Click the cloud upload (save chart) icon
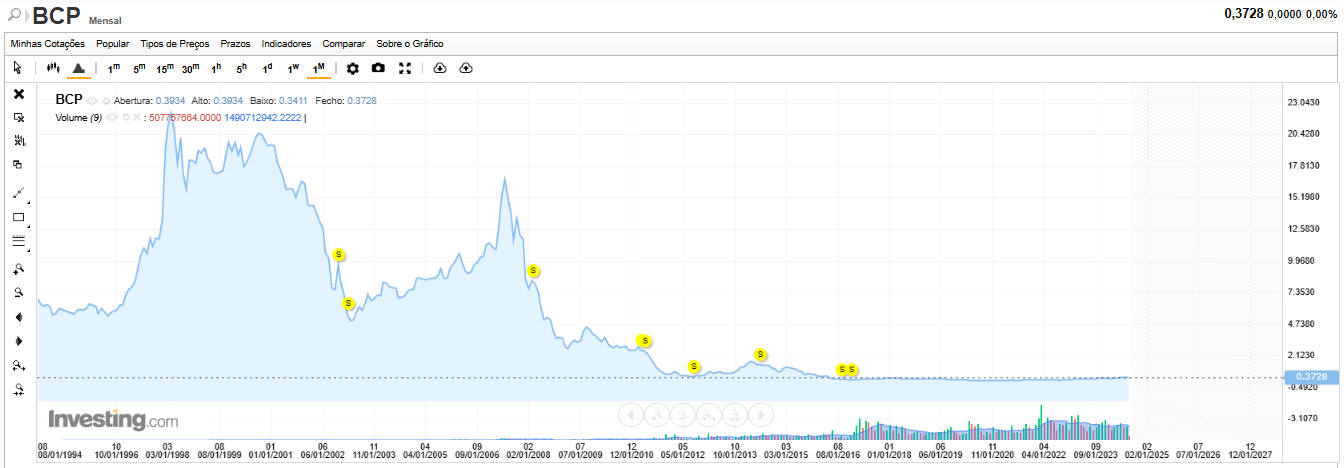The height and width of the screenshot is (468, 1344). (x=466, y=68)
